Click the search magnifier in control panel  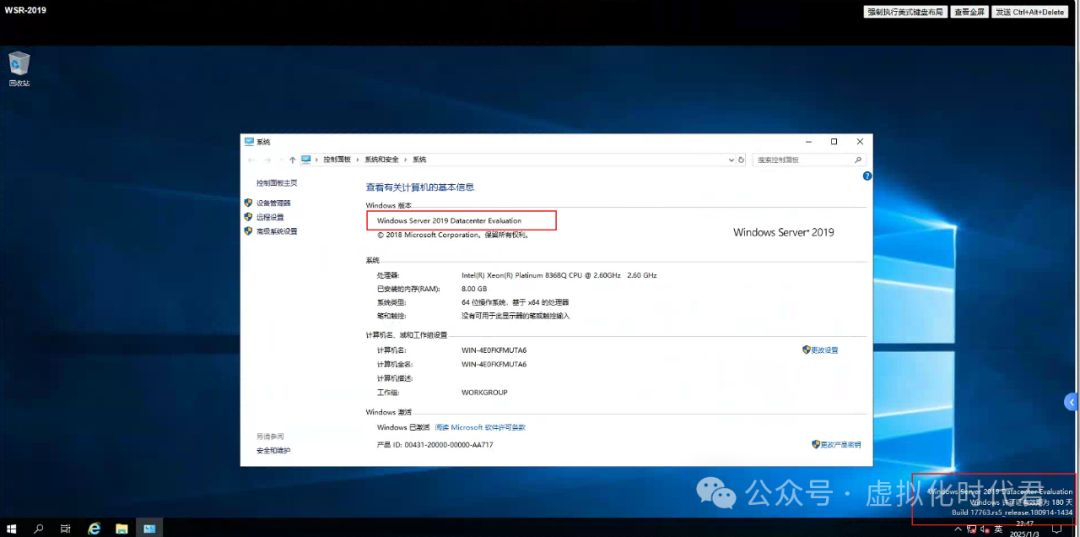[x=858, y=160]
